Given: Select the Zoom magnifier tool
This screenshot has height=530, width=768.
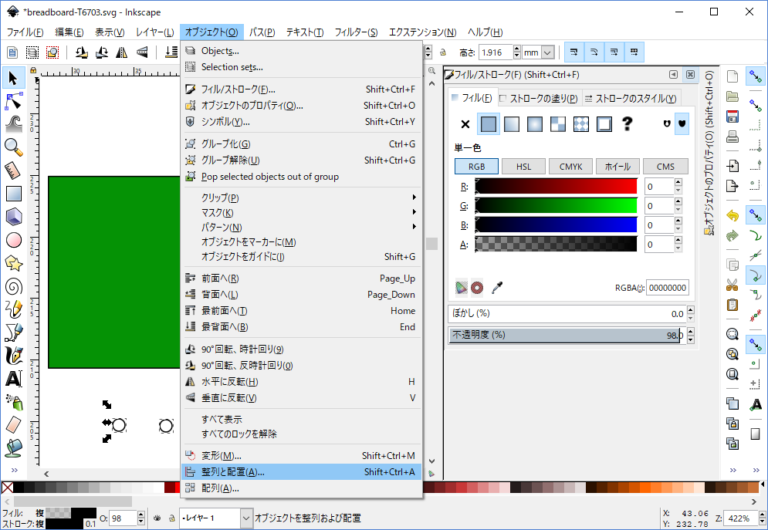Looking at the screenshot, I should (x=14, y=147).
